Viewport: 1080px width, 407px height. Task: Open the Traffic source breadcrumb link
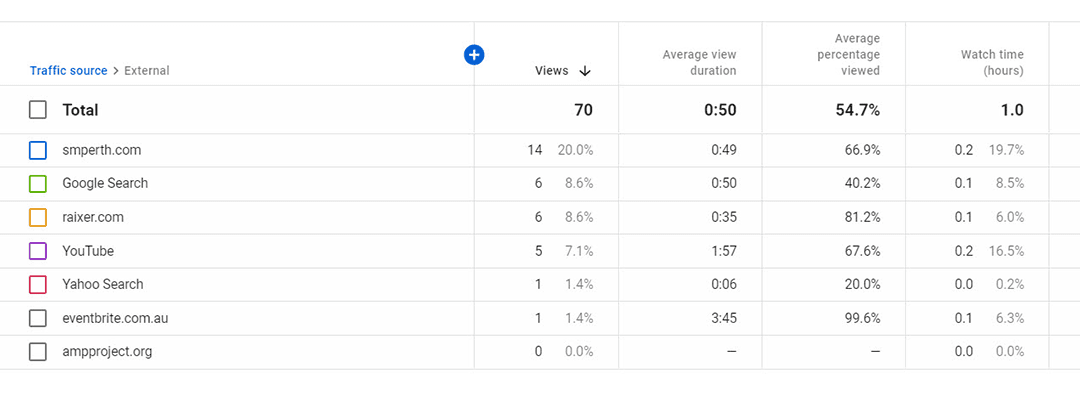pyautogui.click(x=68, y=70)
